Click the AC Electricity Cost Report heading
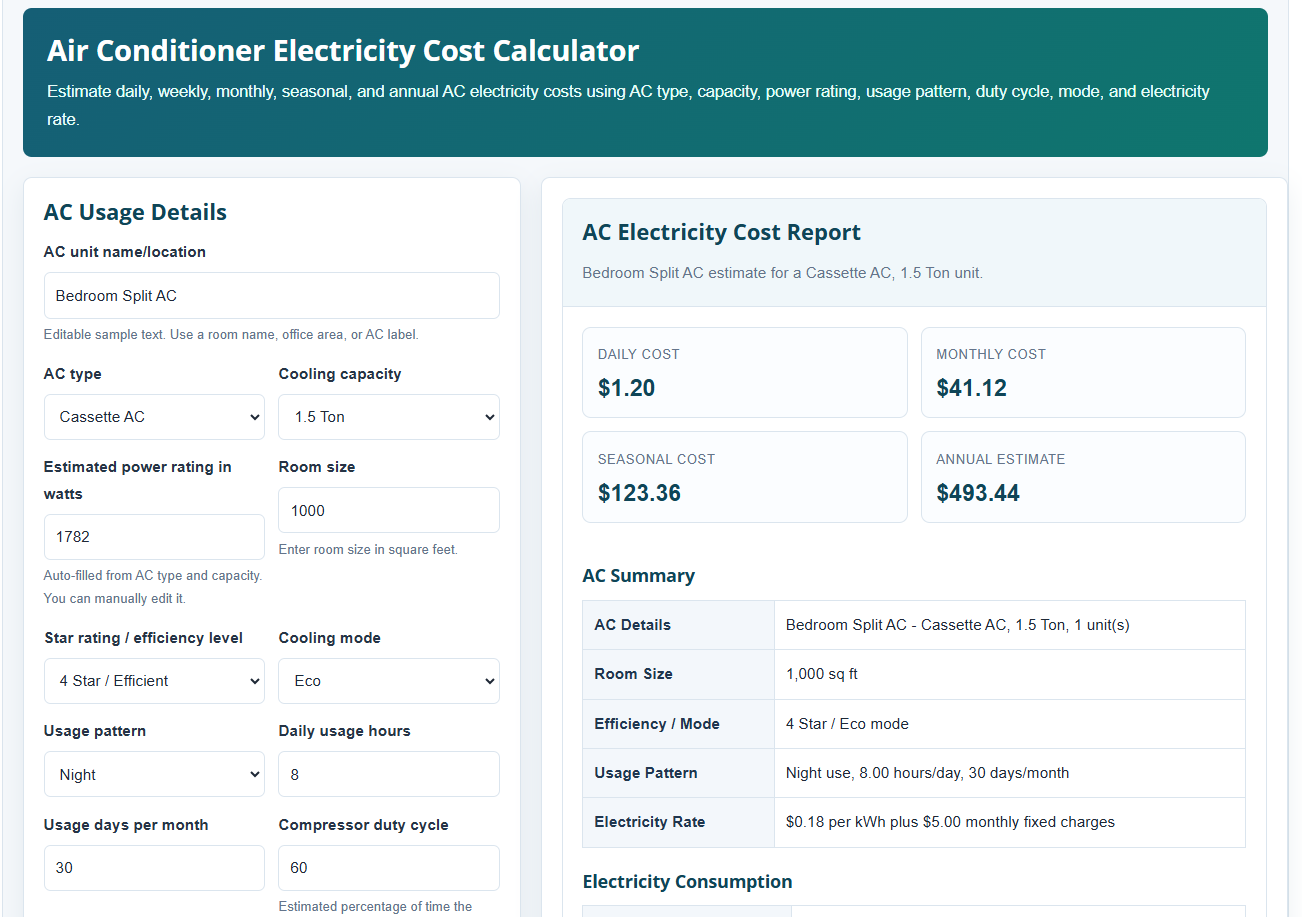Viewport: 1302px width, 917px height. click(x=722, y=233)
